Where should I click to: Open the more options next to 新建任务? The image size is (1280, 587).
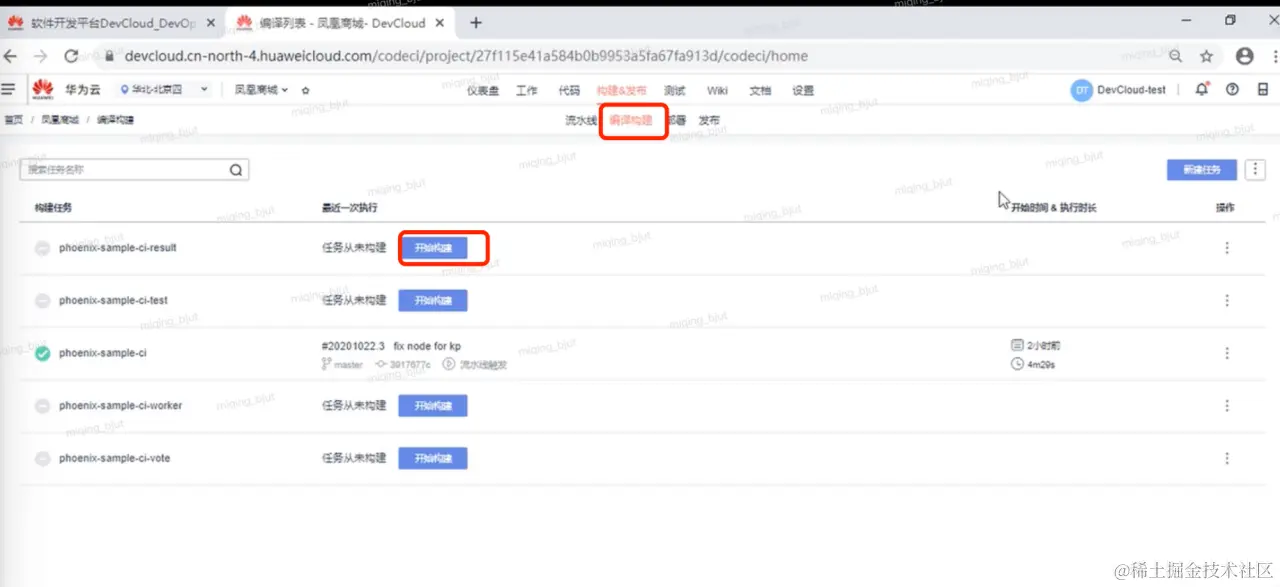tap(1255, 170)
